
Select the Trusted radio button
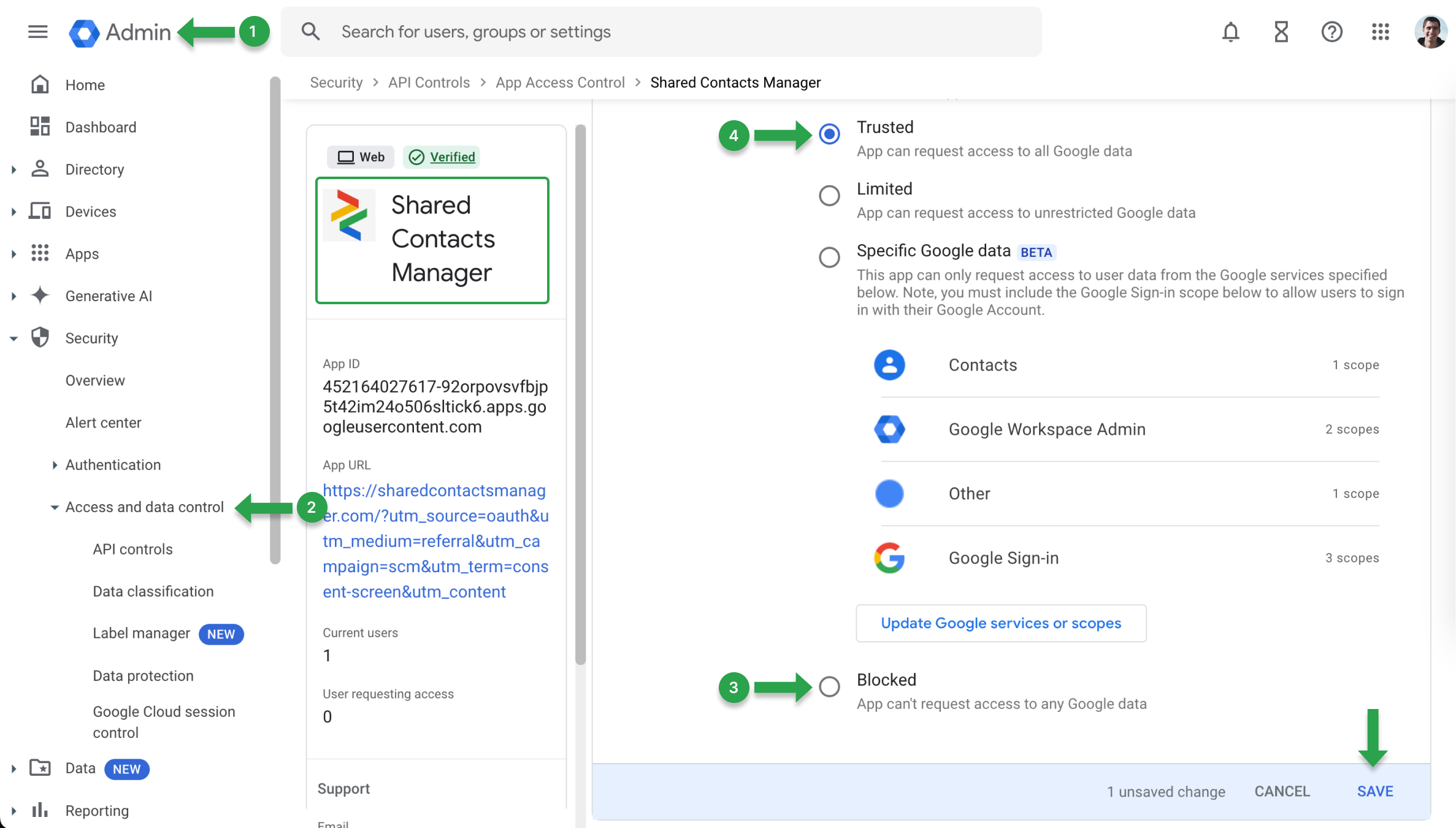829,134
